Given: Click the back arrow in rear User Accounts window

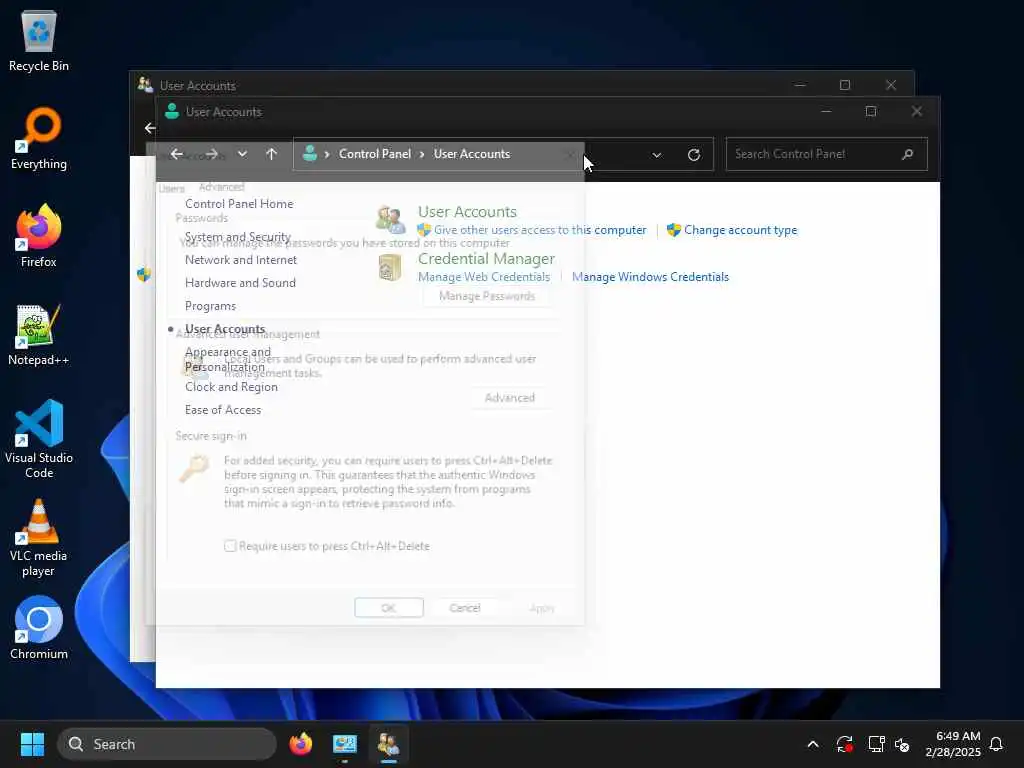Looking at the screenshot, I should pyautogui.click(x=150, y=128).
